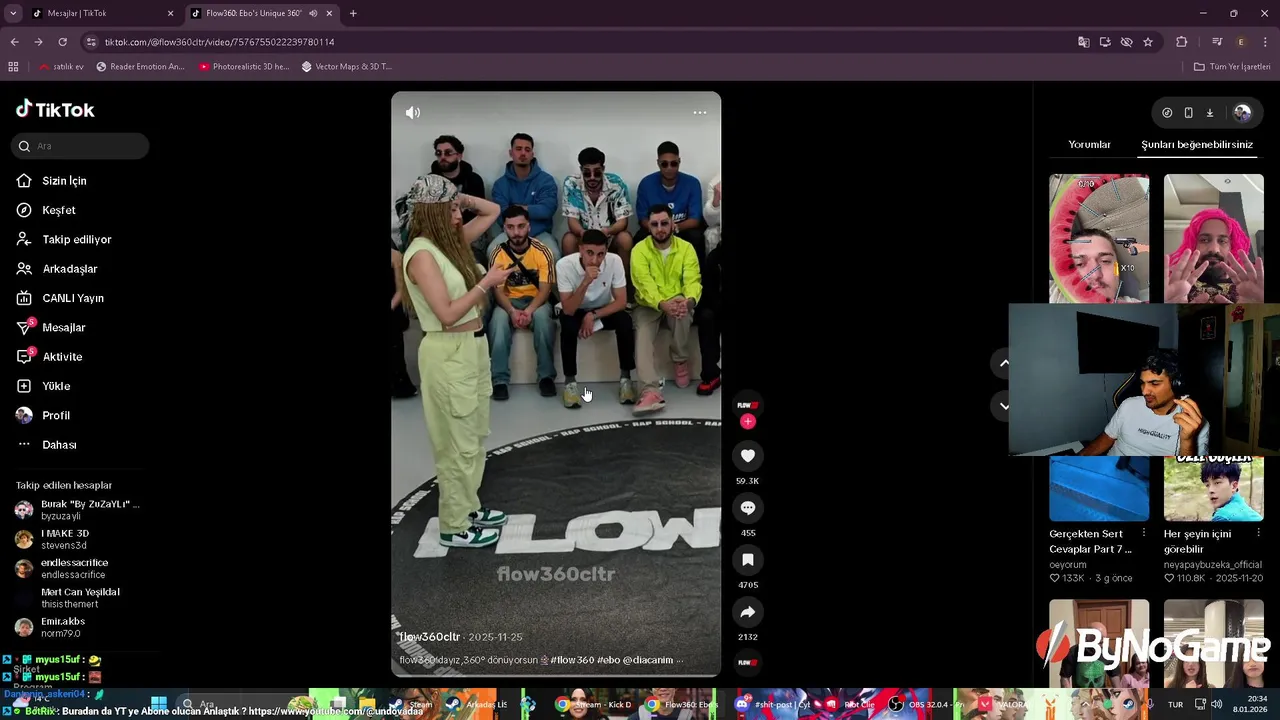Open the Yükle upload page
Image resolution: width=1280 pixels, height=720 pixels.
point(43,386)
